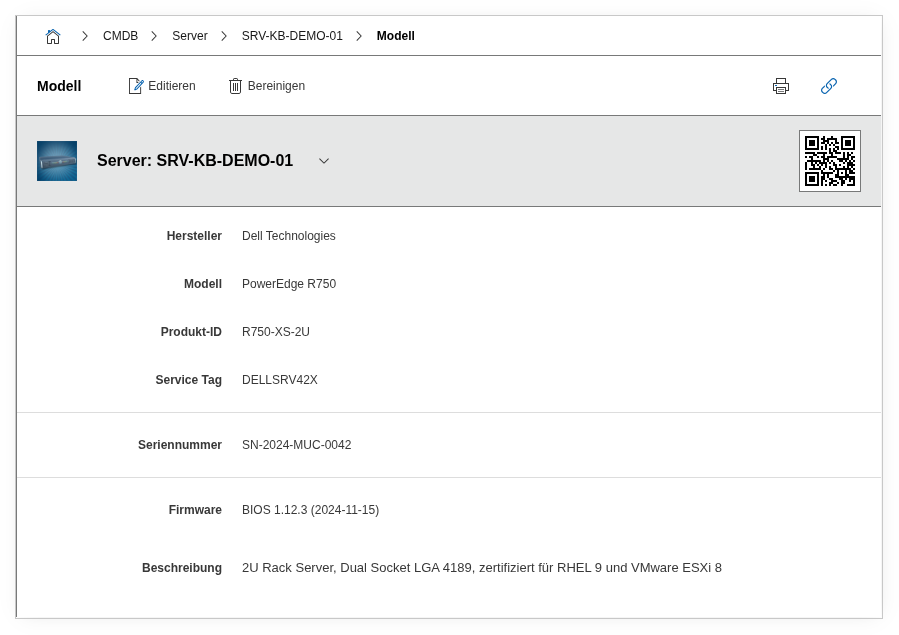Open the chevron after the home icon

(85, 36)
